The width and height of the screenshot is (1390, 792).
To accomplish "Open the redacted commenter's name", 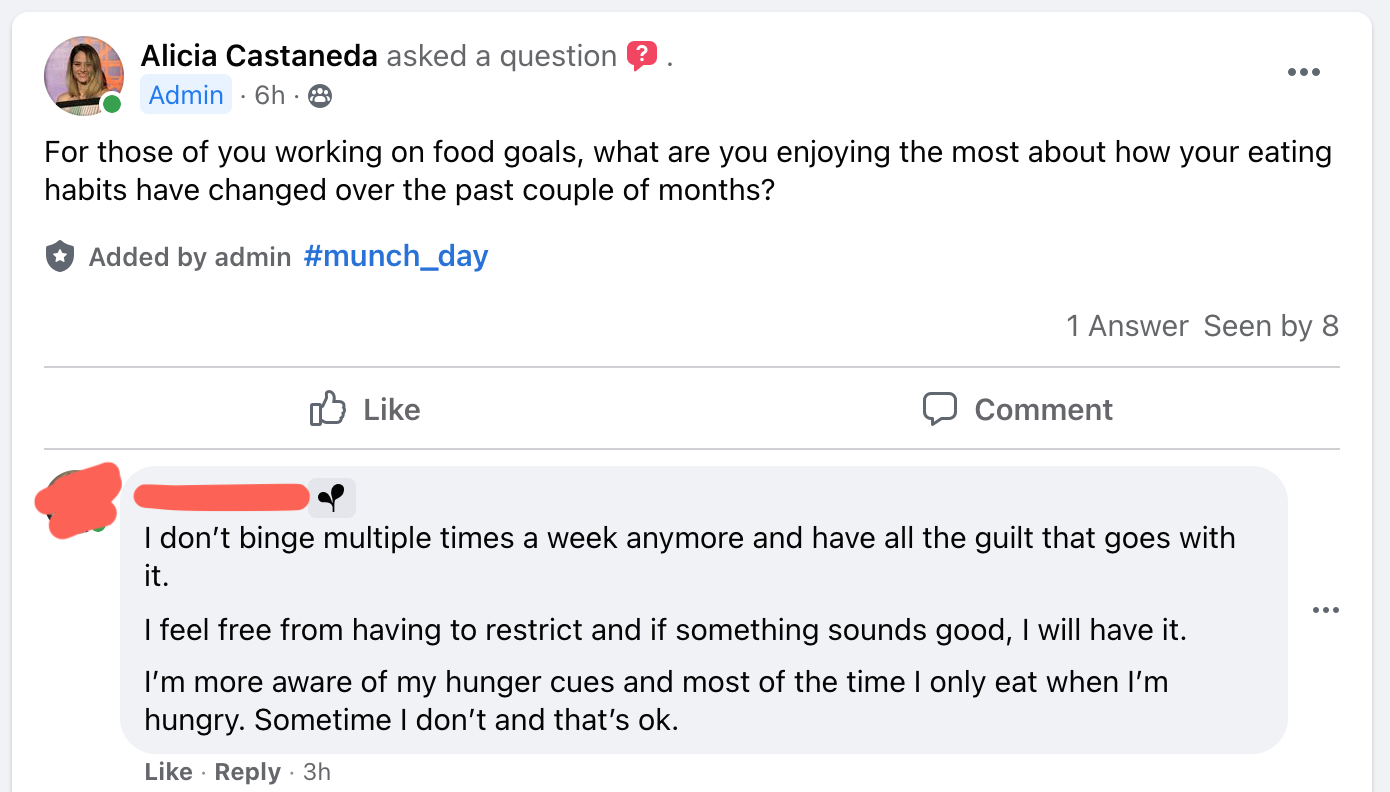I will [x=222, y=497].
